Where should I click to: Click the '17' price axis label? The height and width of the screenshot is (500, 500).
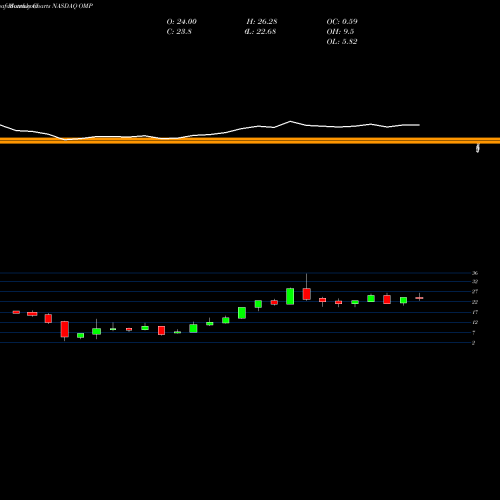pyautogui.click(x=475, y=312)
